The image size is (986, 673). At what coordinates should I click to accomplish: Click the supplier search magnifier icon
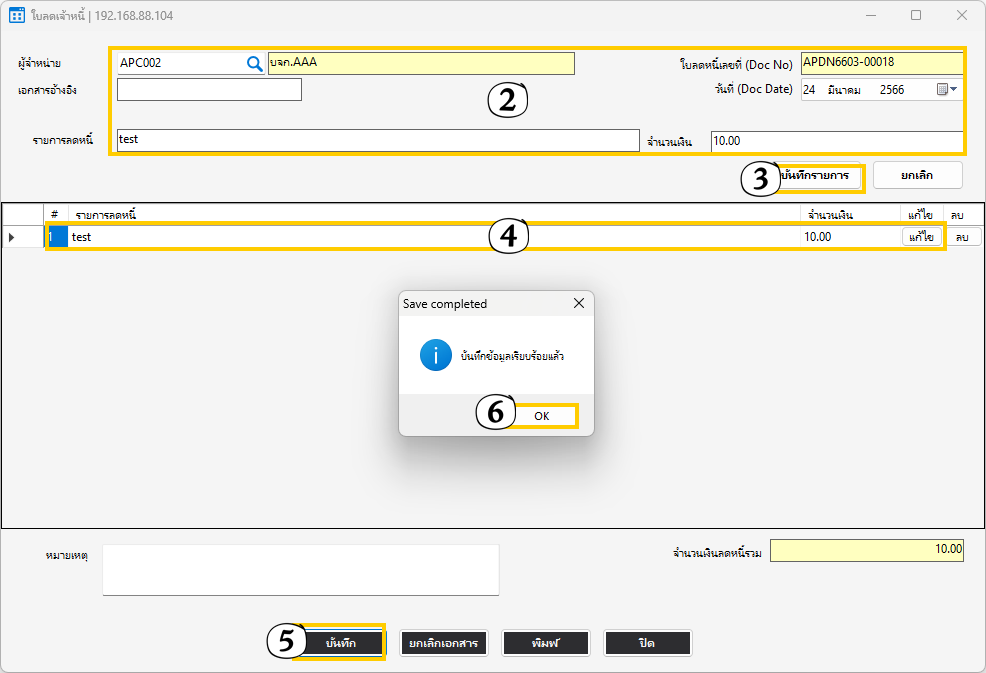[x=254, y=63]
